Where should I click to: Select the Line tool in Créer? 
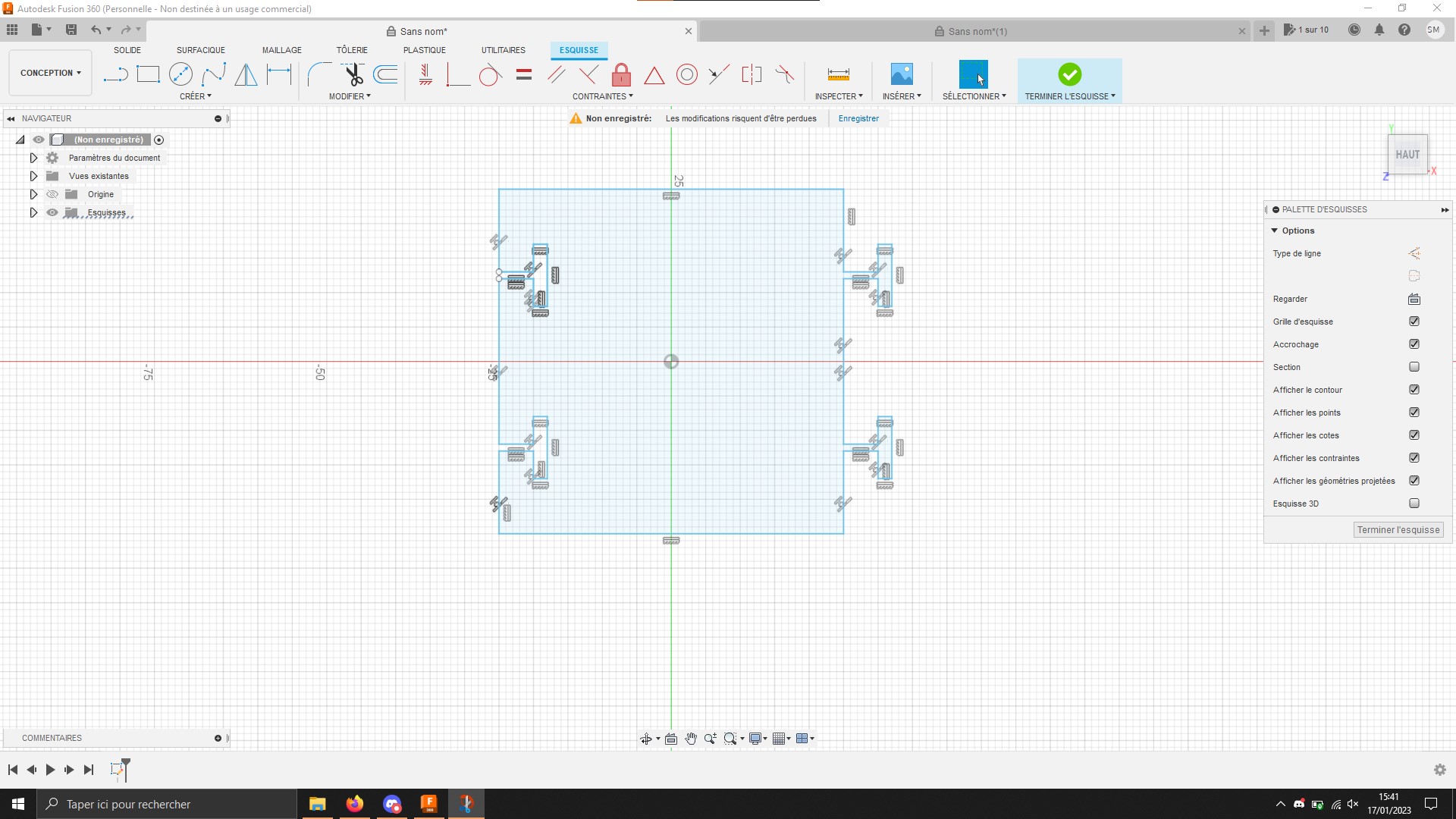pos(115,74)
